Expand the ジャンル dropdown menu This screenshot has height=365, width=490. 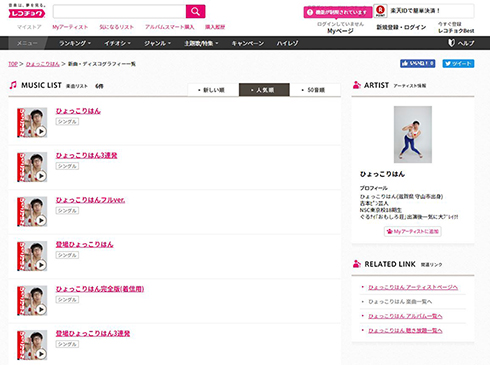(x=157, y=43)
